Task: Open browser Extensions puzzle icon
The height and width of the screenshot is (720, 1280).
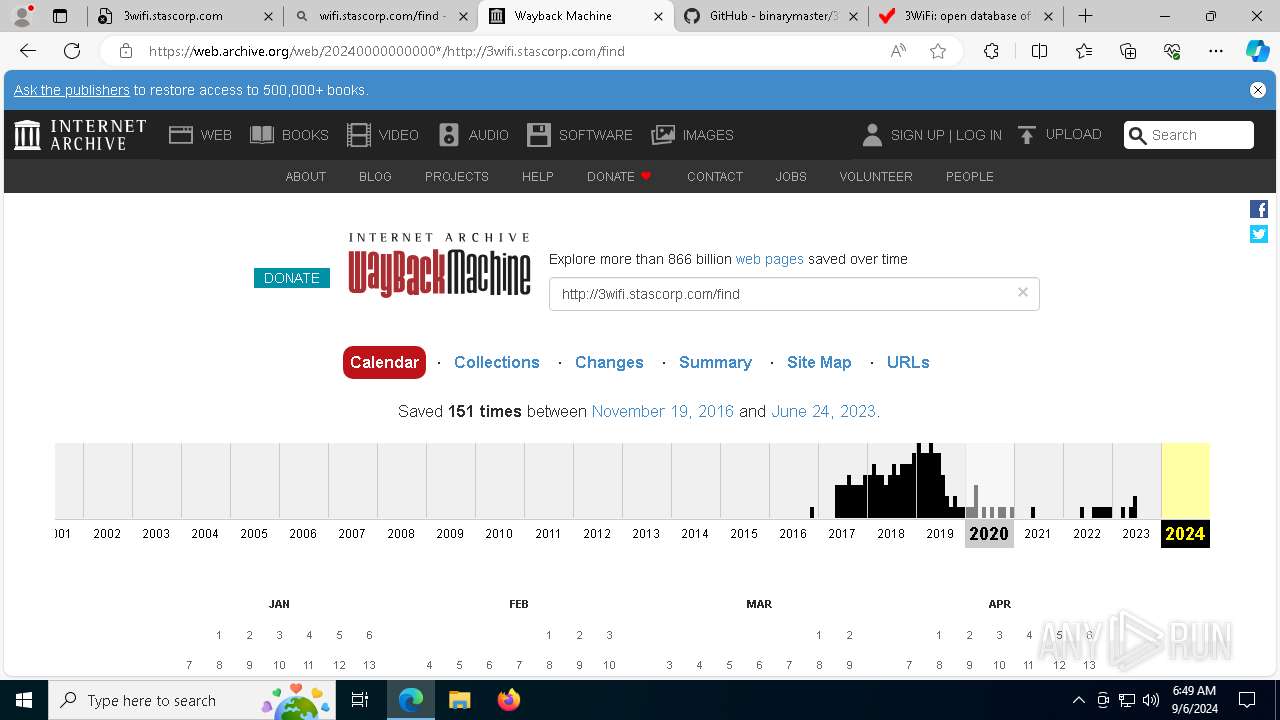Action: [x=991, y=51]
